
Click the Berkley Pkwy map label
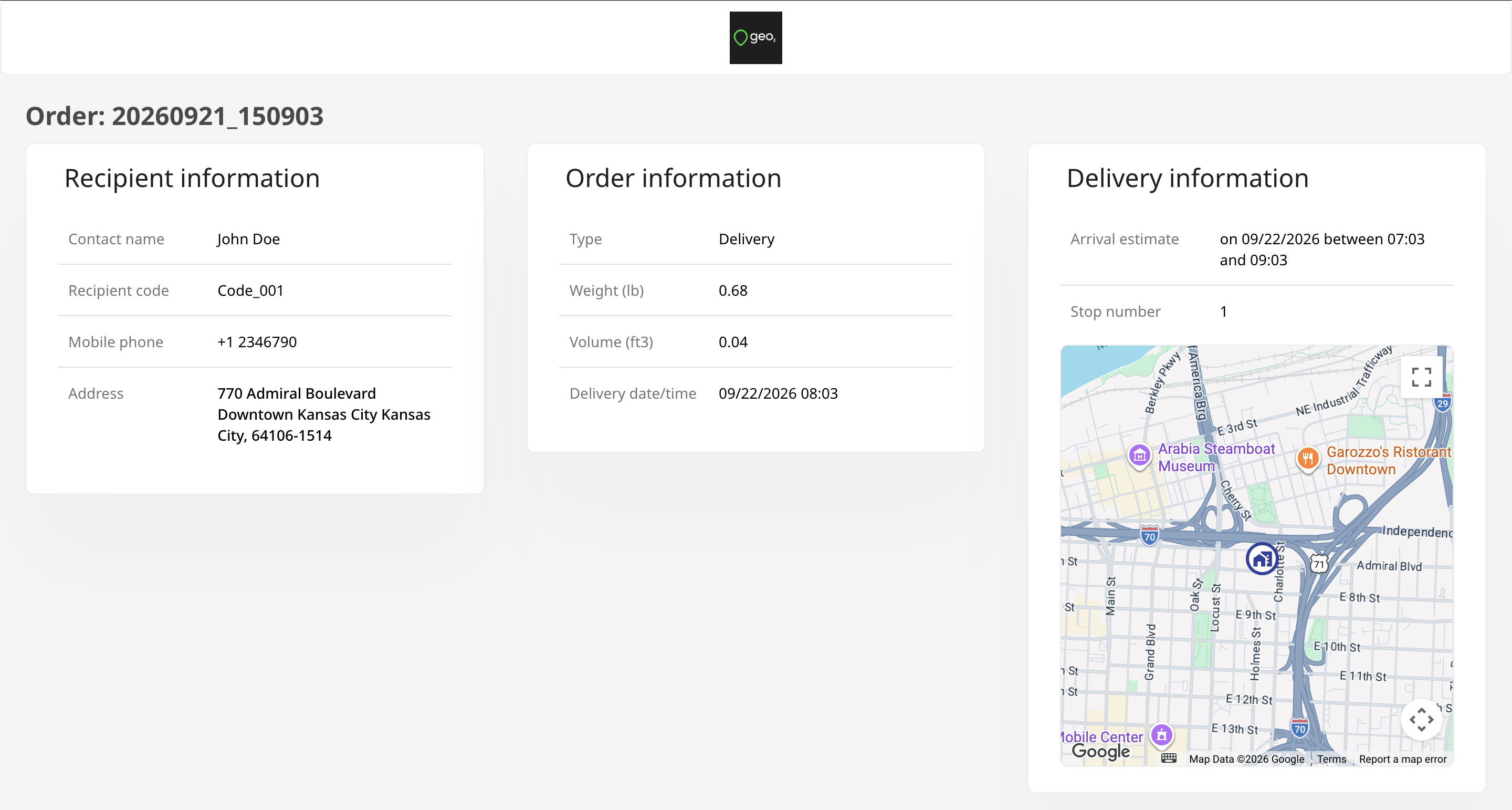pos(1162,383)
